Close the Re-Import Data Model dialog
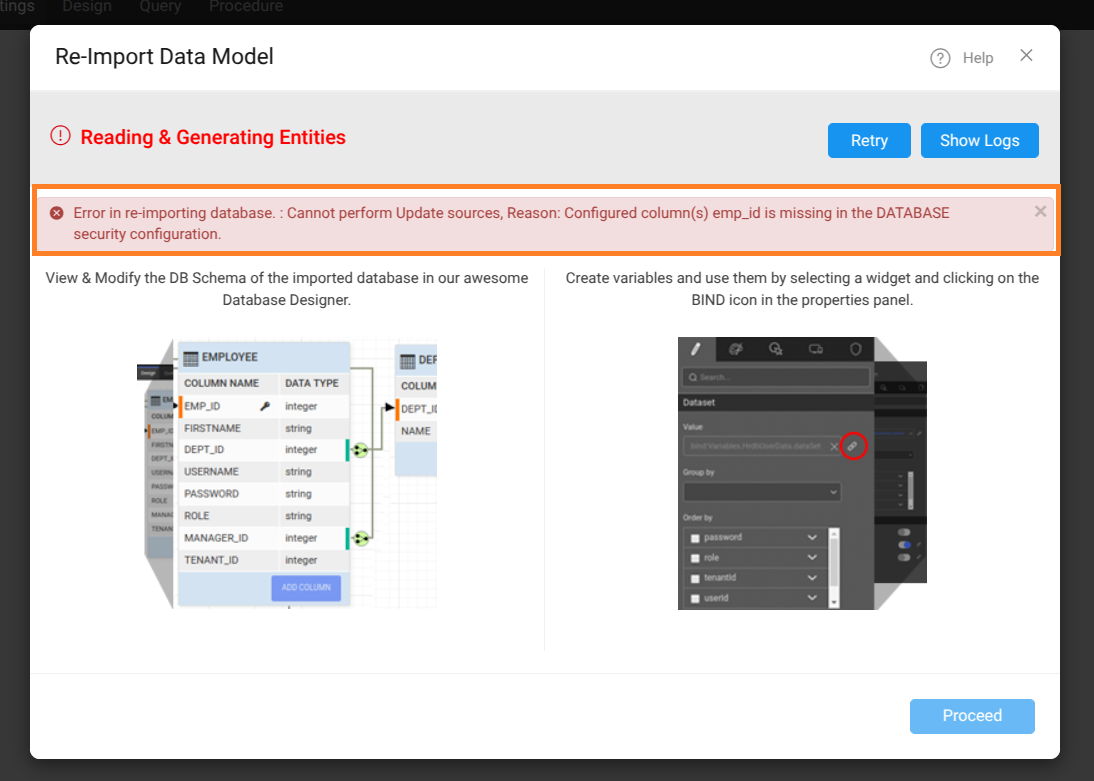 point(1026,56)
